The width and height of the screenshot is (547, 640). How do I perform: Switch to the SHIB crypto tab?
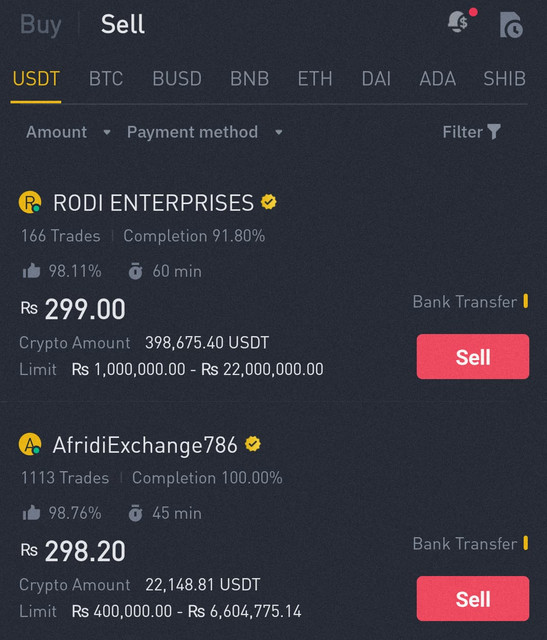[x=505, y=78]
